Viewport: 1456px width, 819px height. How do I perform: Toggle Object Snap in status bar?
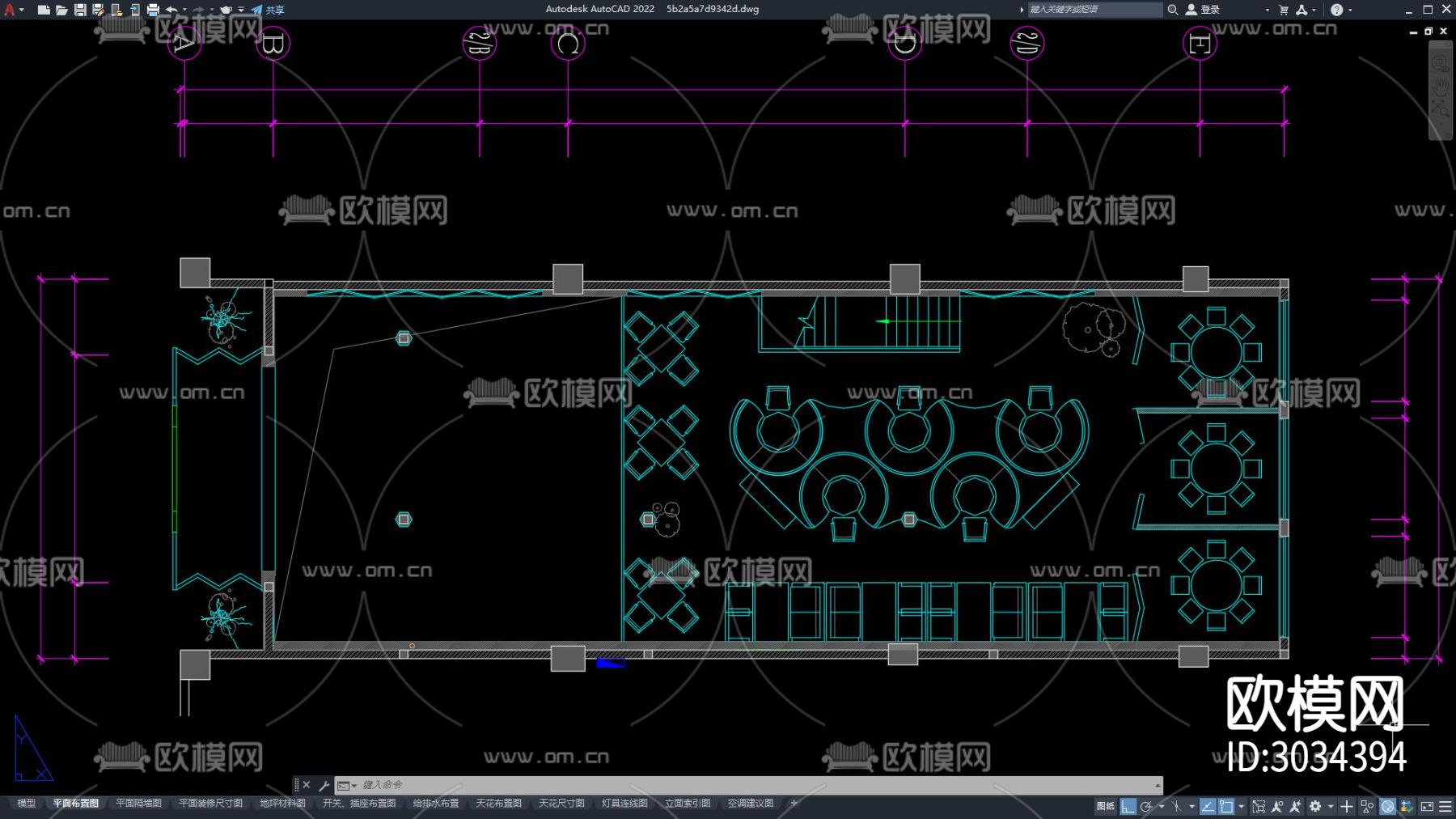(1226, 806)
